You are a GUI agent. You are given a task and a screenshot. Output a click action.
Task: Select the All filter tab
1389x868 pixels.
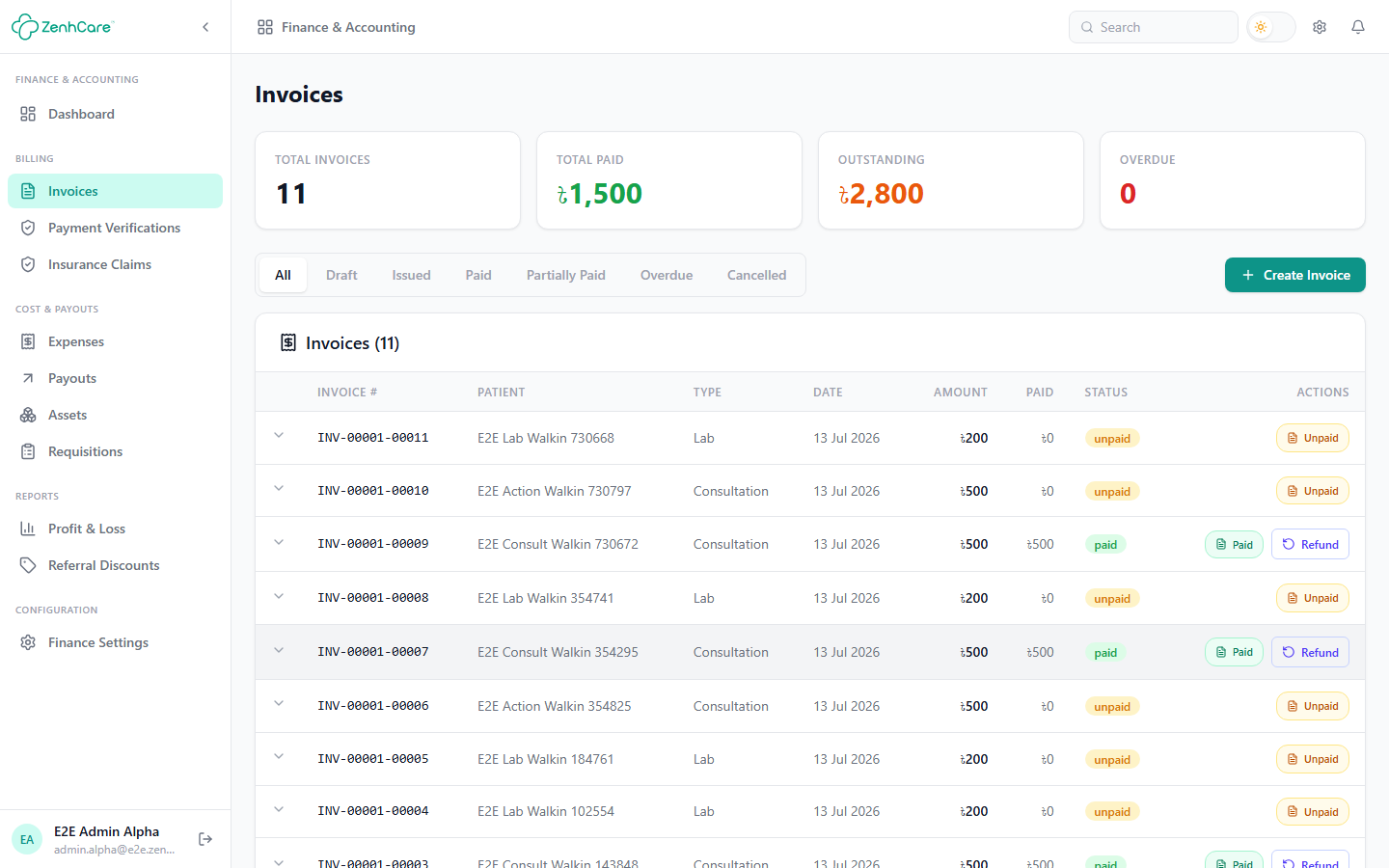(x=283, y=275)
